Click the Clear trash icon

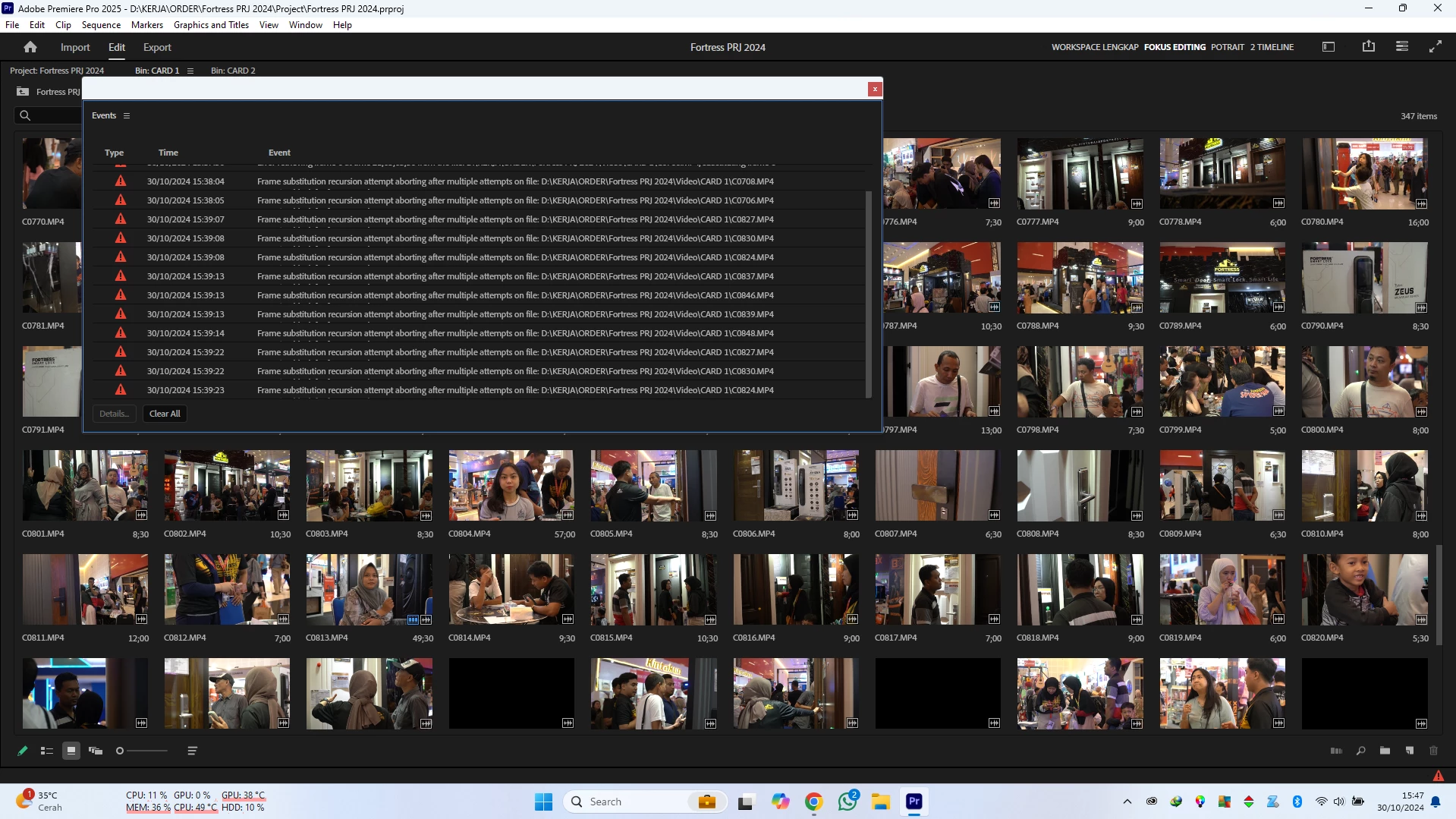tap(1434, 751)
